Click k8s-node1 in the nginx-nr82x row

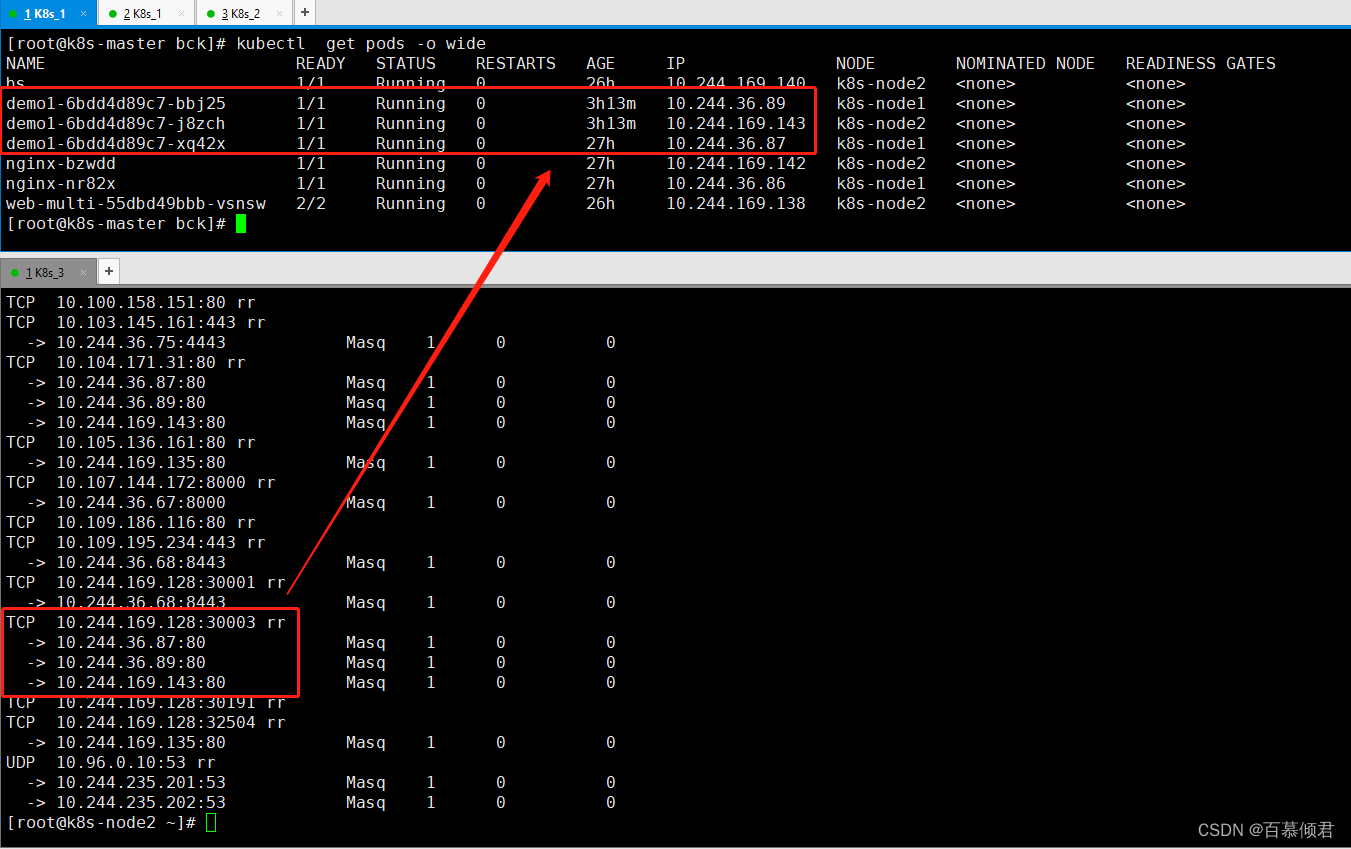pyautogui.click(x=881, y=184)
